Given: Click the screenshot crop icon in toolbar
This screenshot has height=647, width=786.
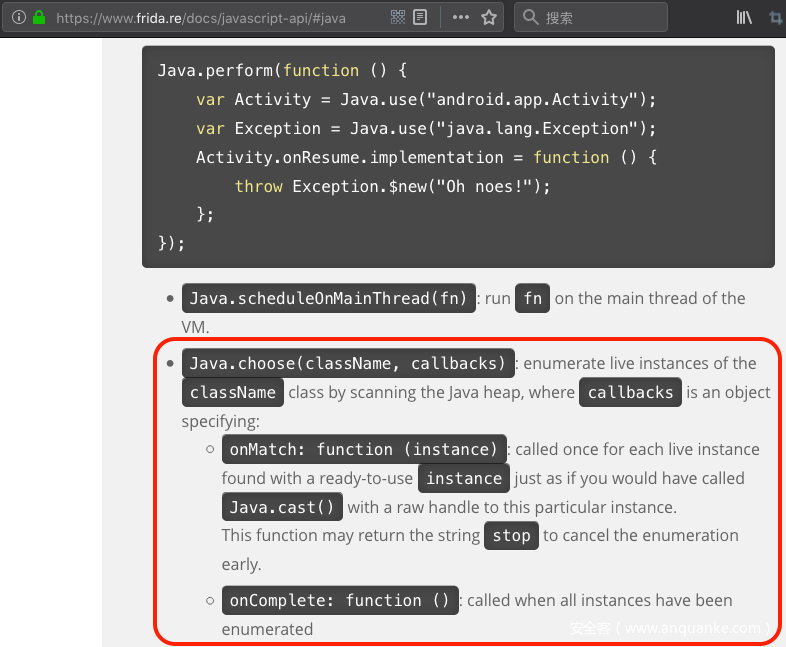Looking at the screenshot, I should point(776,17).
